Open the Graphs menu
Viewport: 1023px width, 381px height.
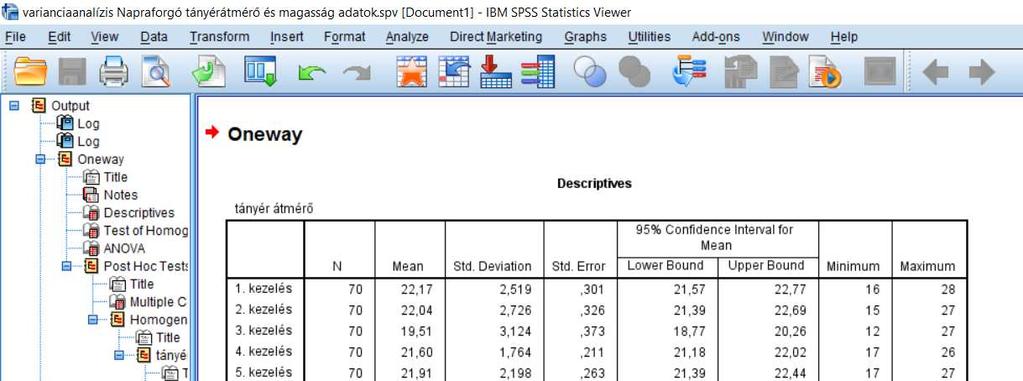585,37
